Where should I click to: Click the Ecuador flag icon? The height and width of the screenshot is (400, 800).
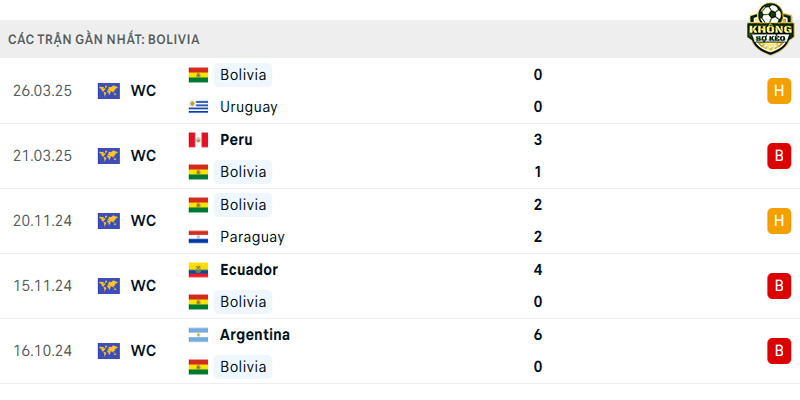coord(198,270)
